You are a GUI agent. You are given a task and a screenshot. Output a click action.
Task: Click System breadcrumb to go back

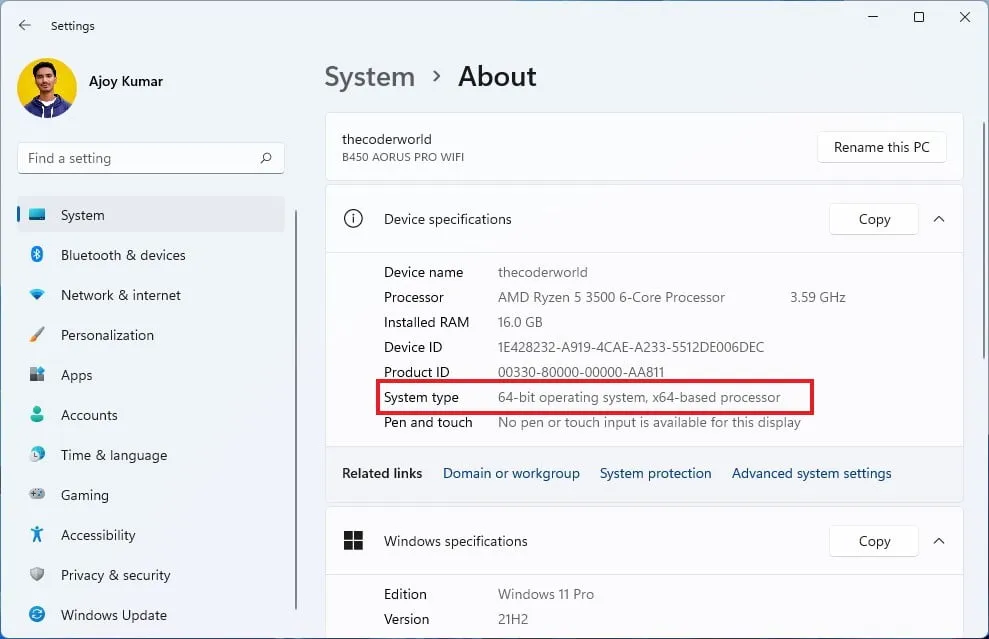point(369,77)
